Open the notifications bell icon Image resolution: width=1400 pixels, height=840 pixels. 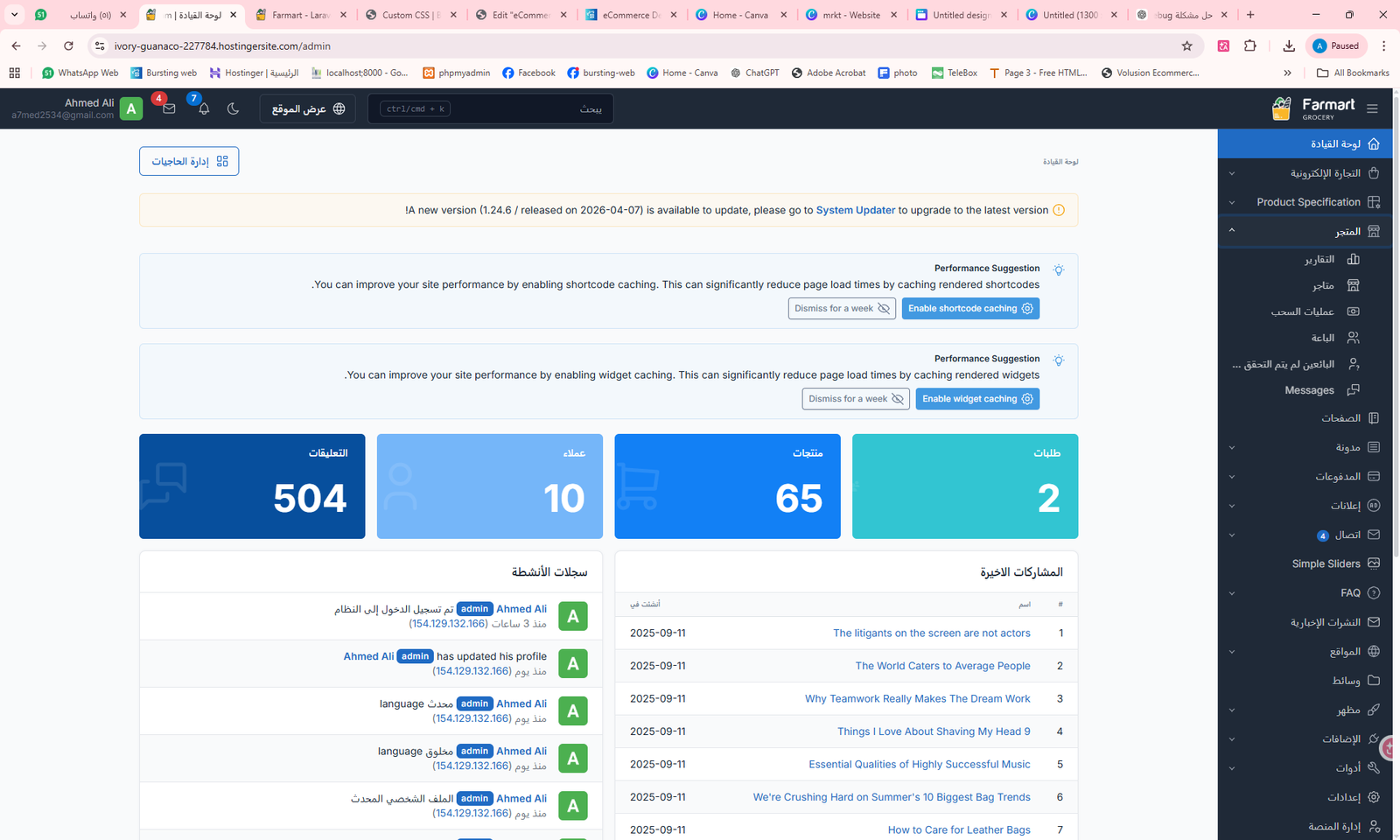click(204, 108)
